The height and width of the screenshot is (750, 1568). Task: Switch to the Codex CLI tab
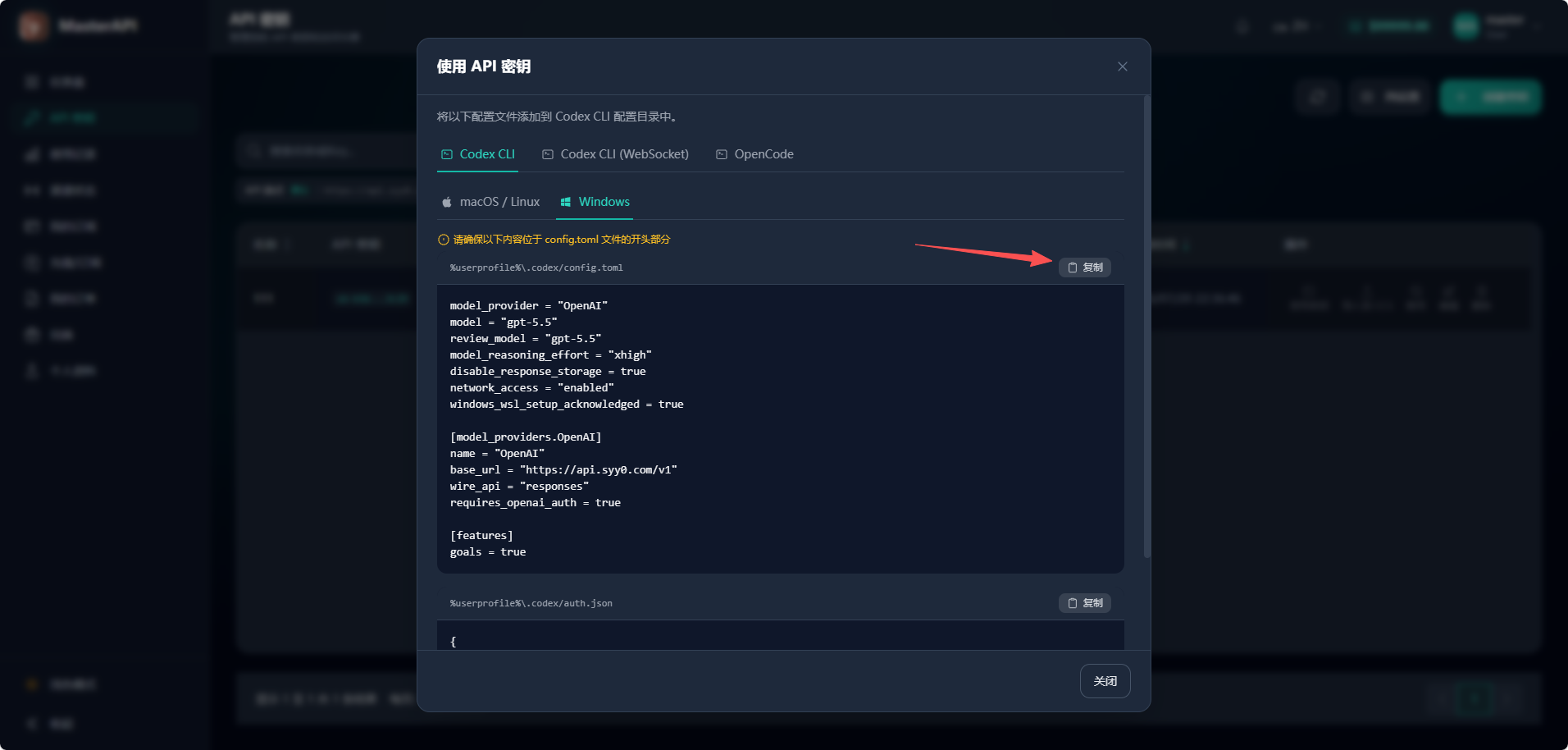[x=478, y=154]
